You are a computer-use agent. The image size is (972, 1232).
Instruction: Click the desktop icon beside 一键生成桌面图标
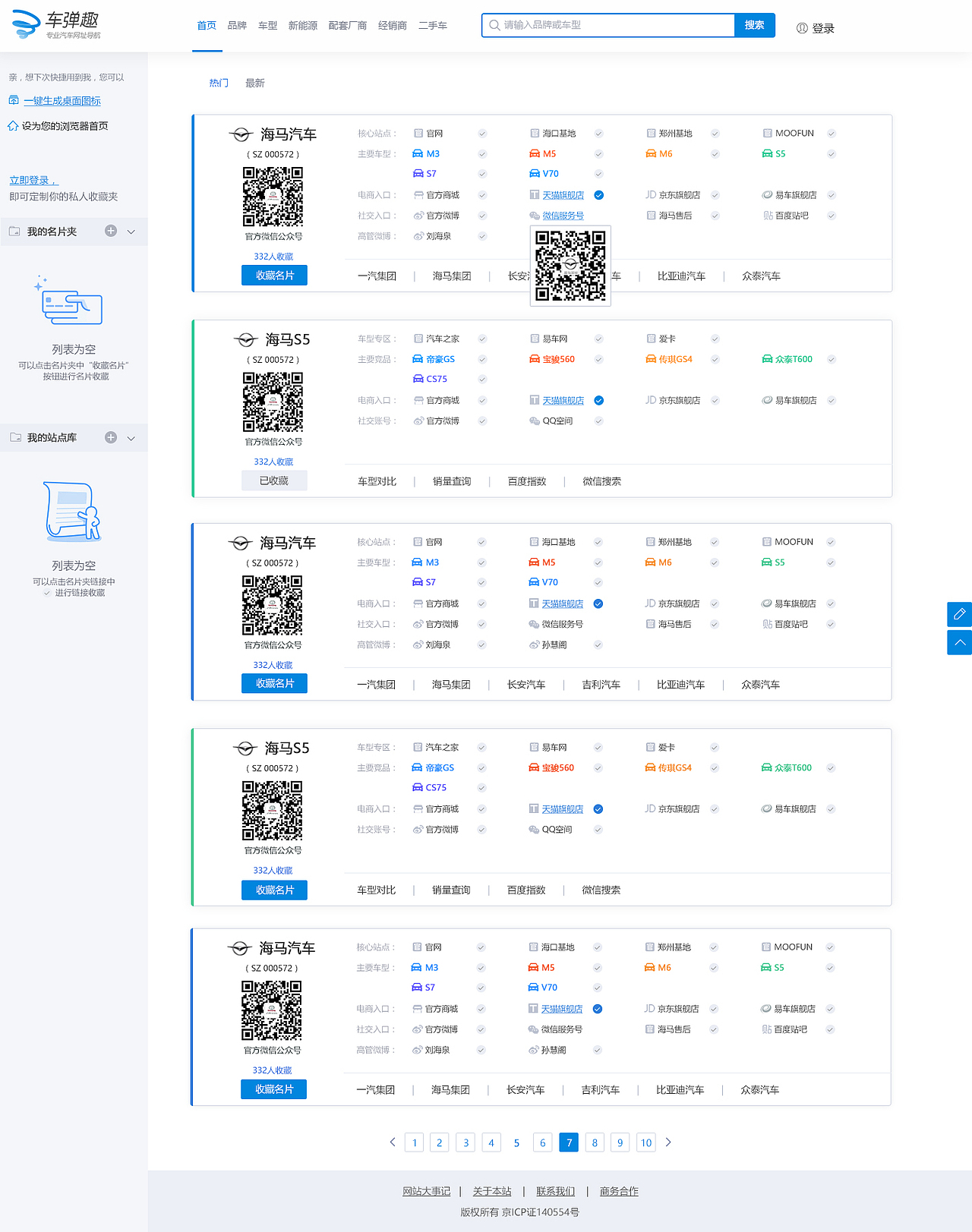pyautogui.click(x=14, y=100)
